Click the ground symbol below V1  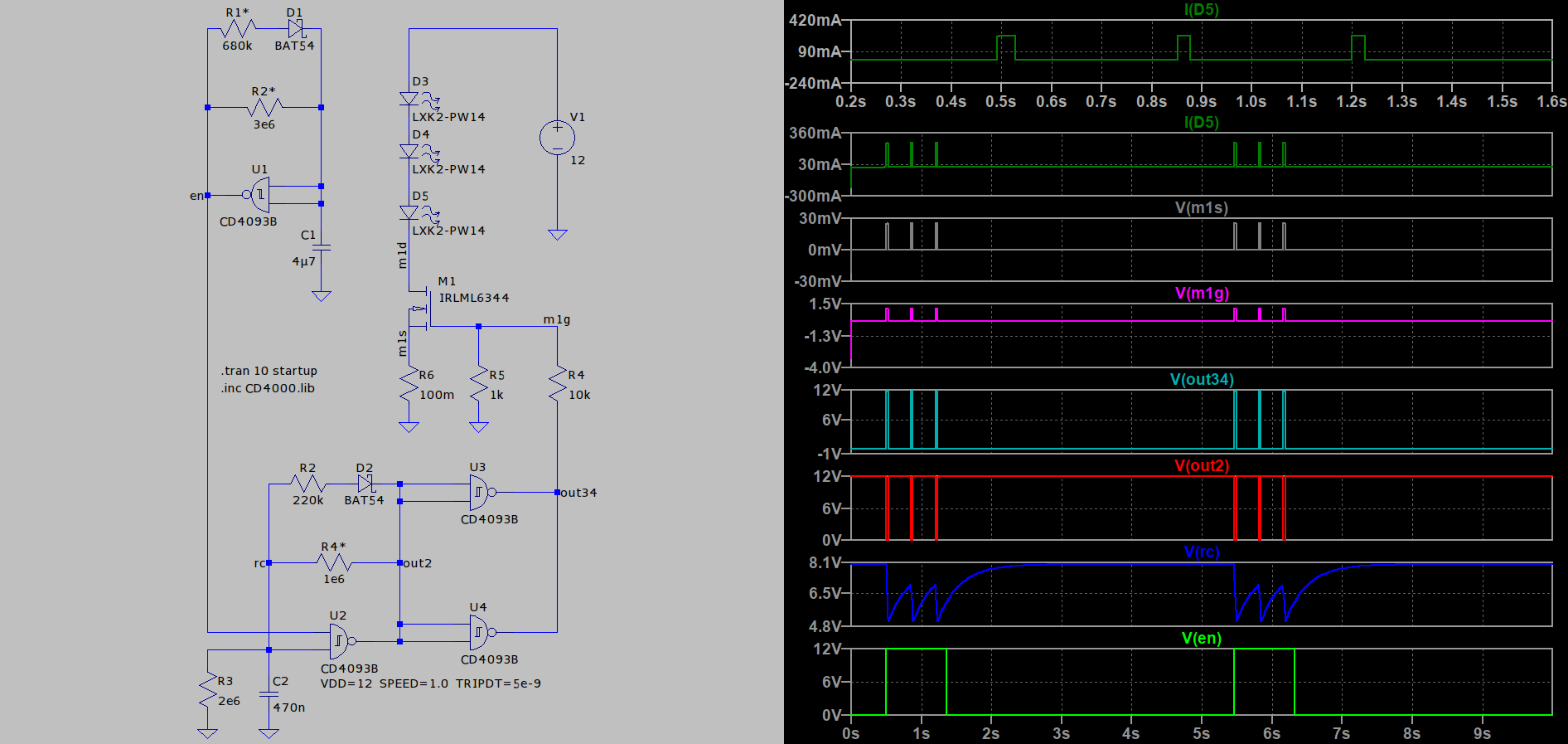click(x=558, y=235)
